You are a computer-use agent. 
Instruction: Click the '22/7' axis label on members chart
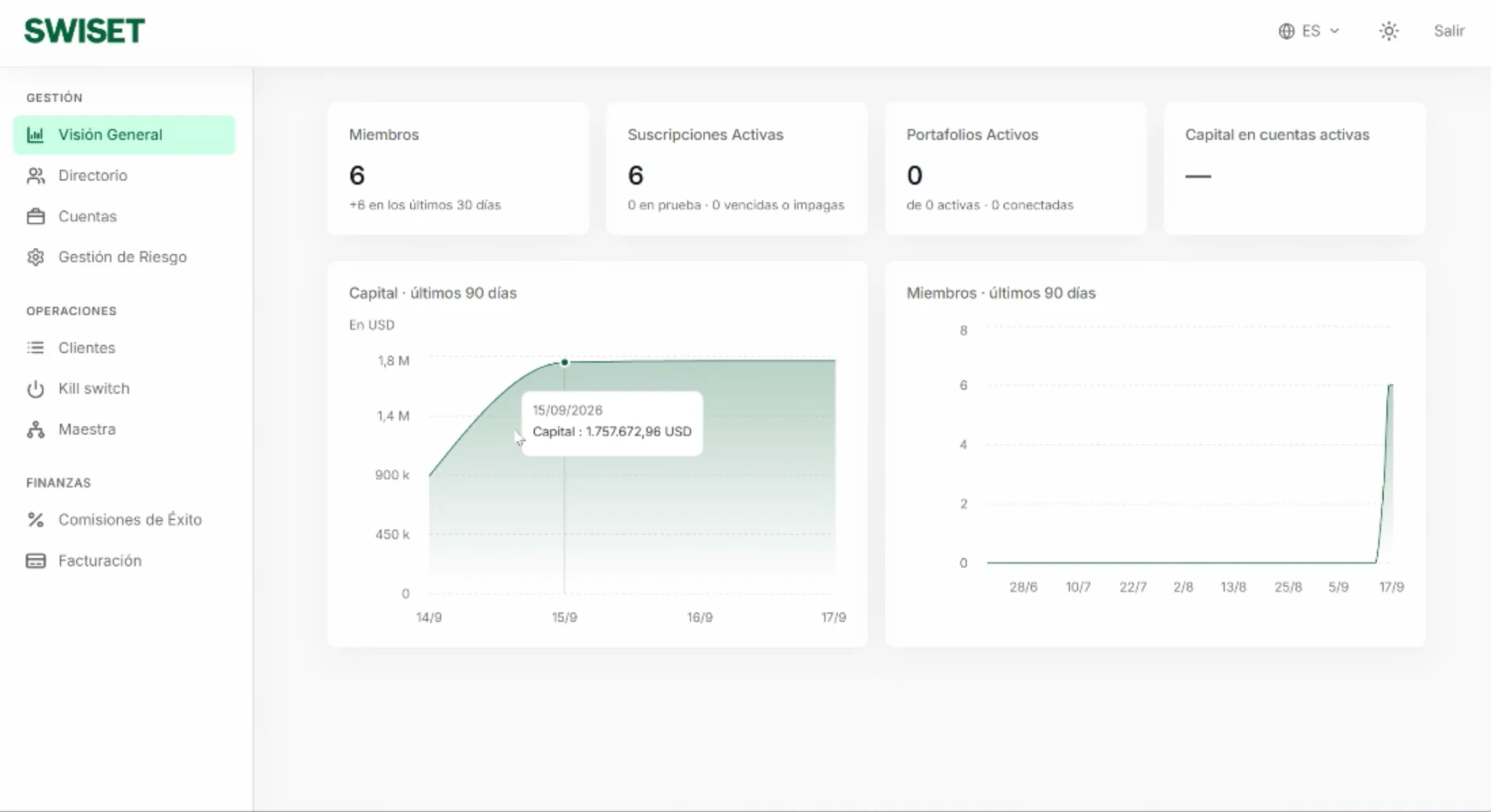(x=1132, y=587)
